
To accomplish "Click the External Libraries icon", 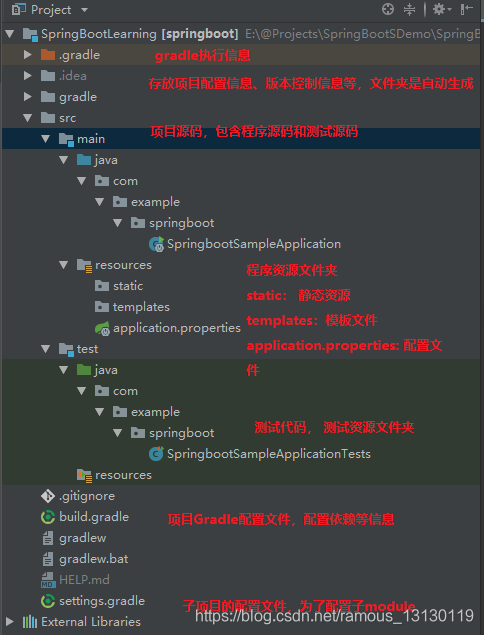I will click(x=30, y=622).
